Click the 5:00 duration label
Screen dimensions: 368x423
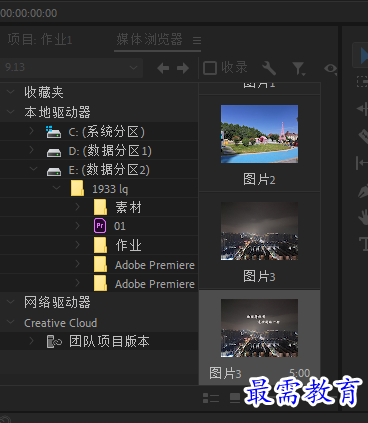(300, 373)
